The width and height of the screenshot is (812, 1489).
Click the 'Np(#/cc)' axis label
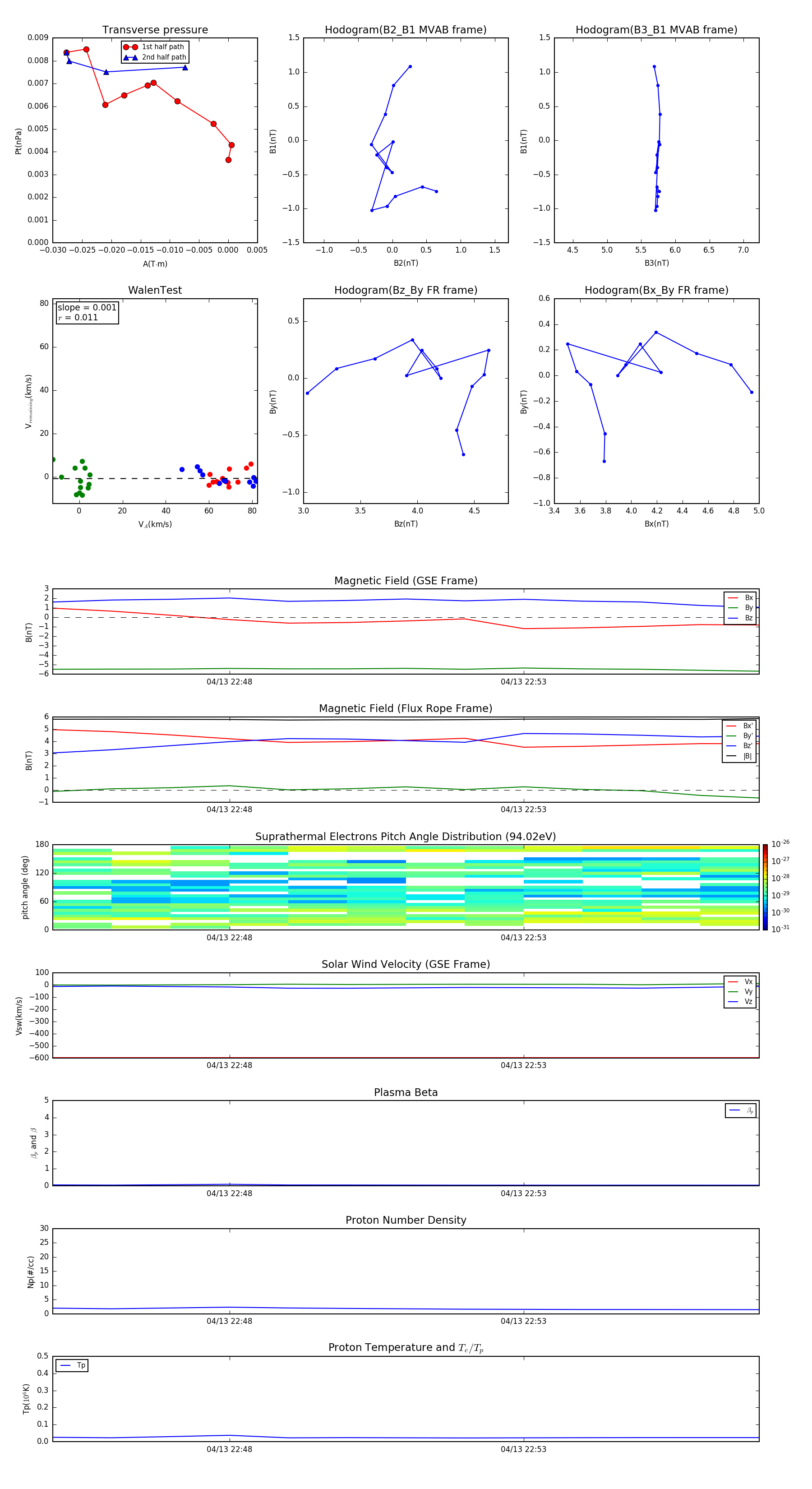click(x=31, y=1272)
